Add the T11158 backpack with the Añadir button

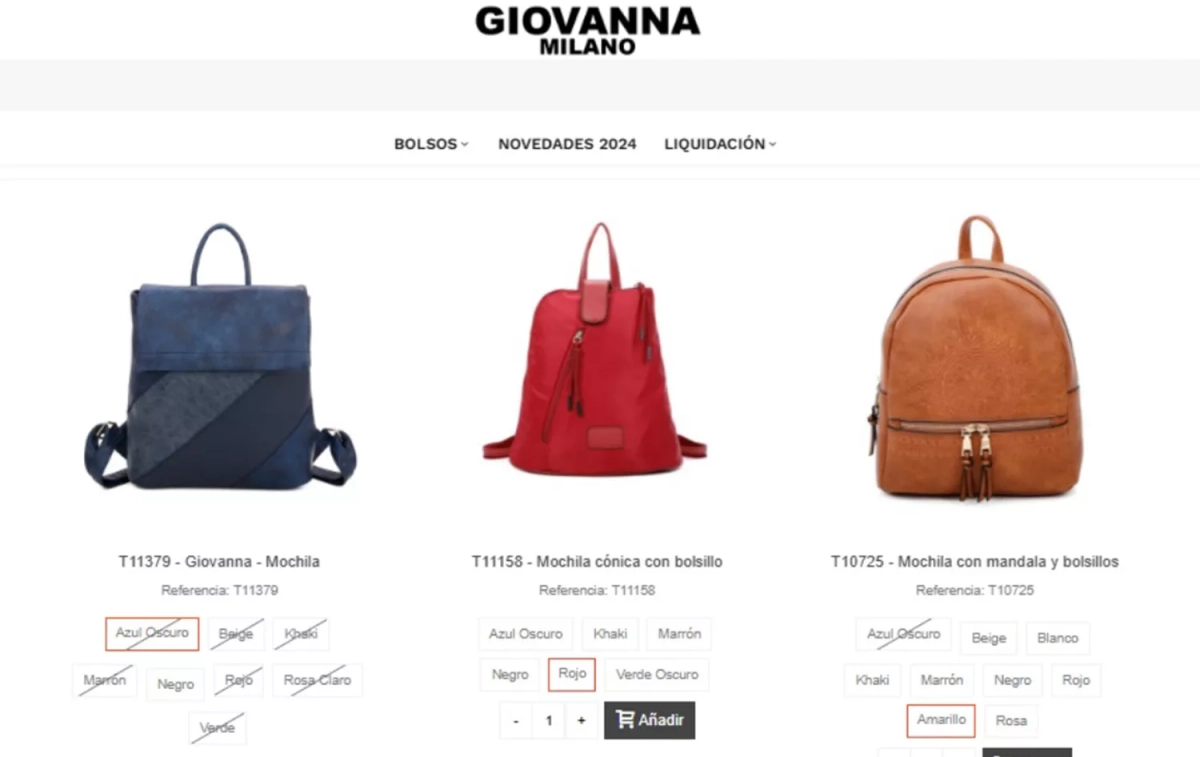pos(649,720)
